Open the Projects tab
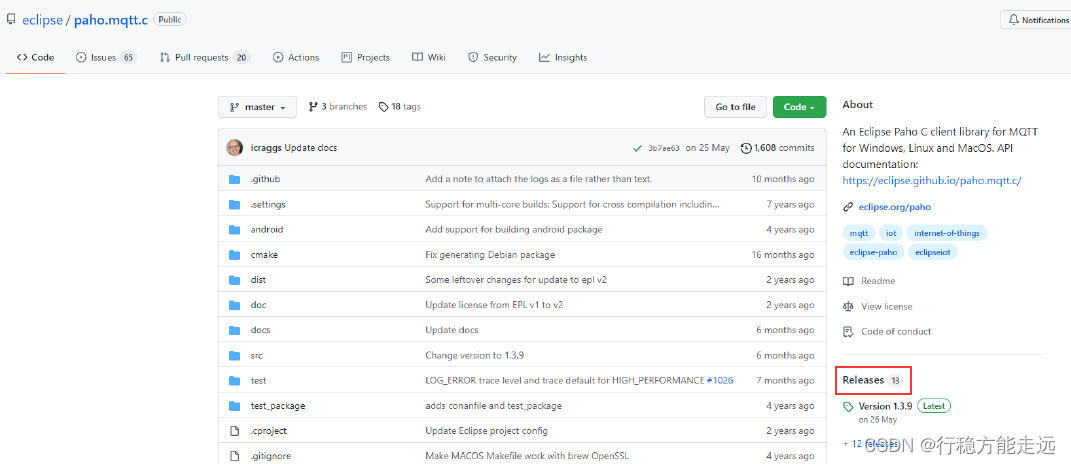 click(365, 57)
